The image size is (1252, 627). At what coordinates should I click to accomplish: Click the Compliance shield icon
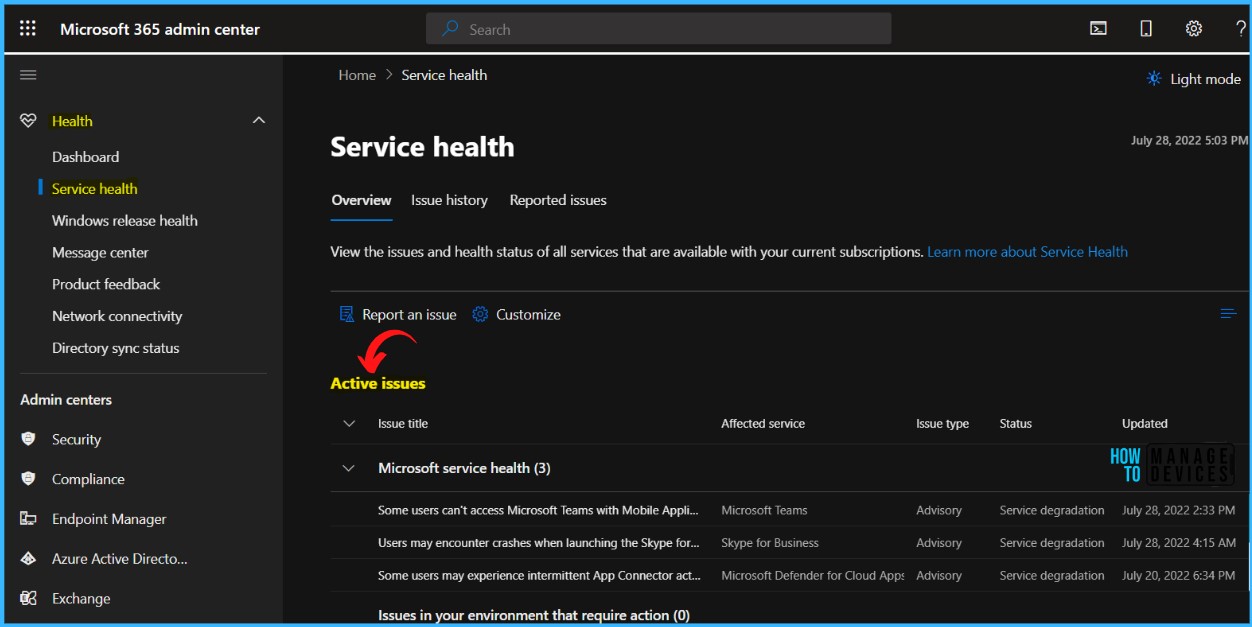(x=28, y=479)
